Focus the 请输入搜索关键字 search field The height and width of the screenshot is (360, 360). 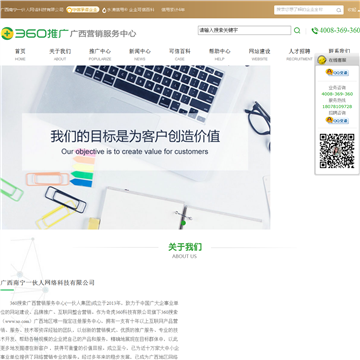coord(244,30)
